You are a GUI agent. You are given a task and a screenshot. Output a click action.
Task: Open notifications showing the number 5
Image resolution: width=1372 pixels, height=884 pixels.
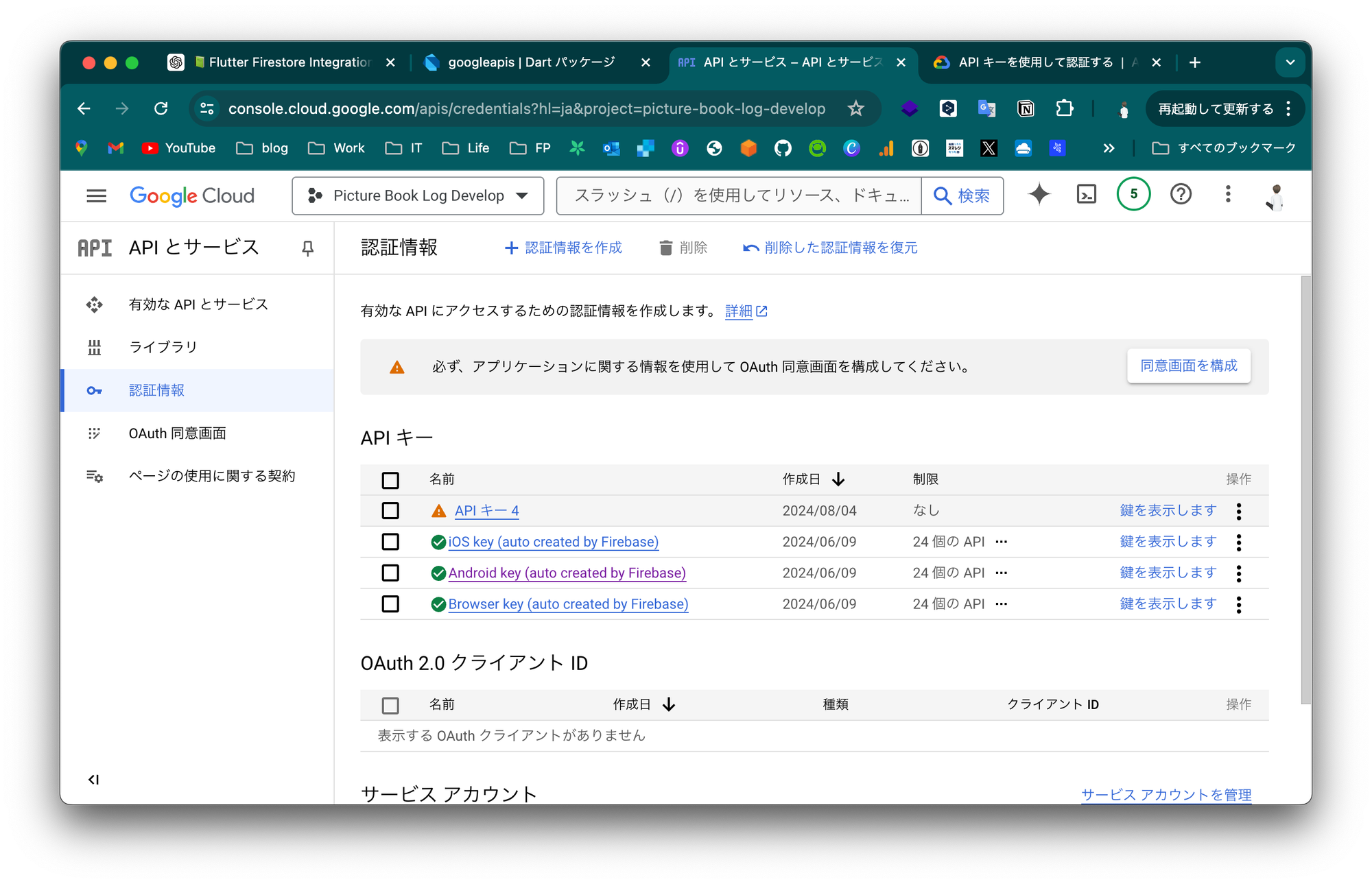1133,194
